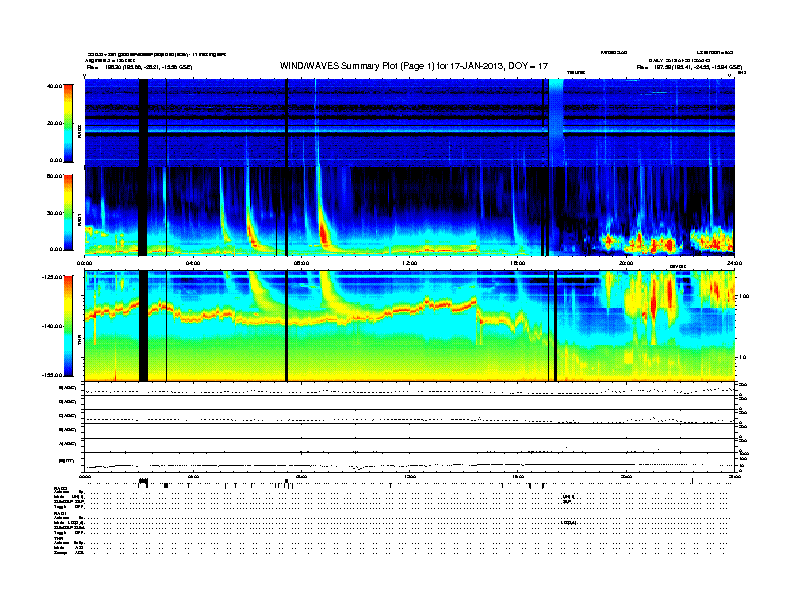Click the 08:00 time label below RAD1 spectrogram

[x=301, y=263]
